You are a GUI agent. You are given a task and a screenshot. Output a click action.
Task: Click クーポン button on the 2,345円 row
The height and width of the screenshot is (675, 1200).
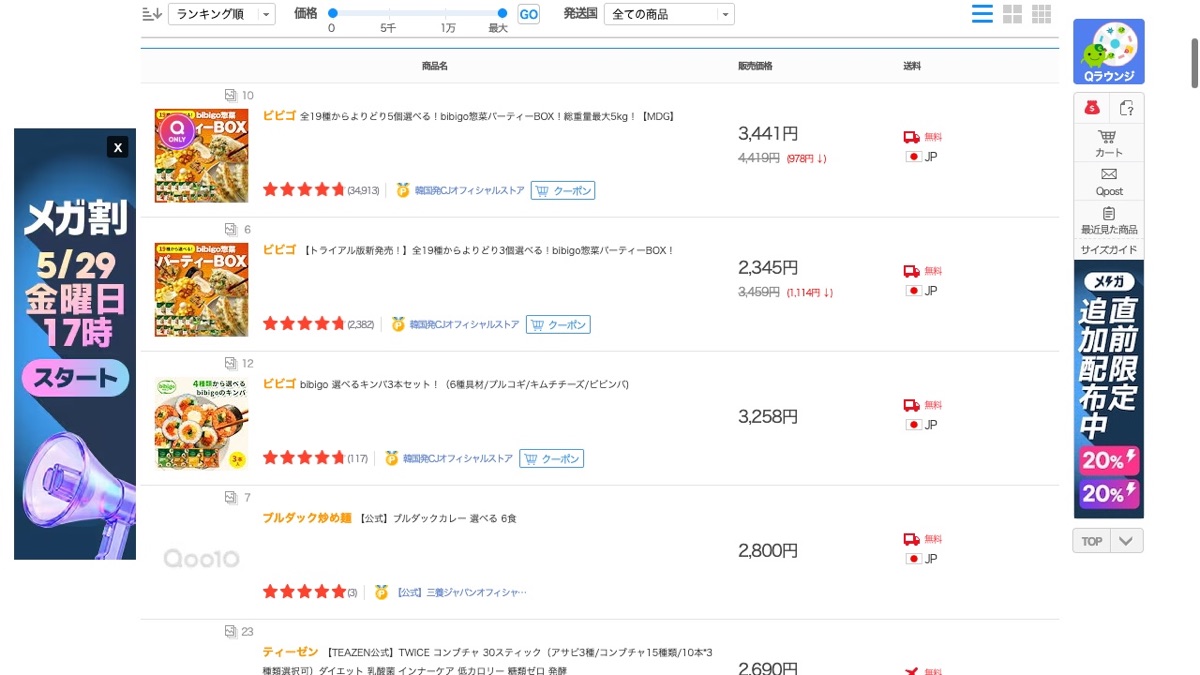(x=558, y=324)
